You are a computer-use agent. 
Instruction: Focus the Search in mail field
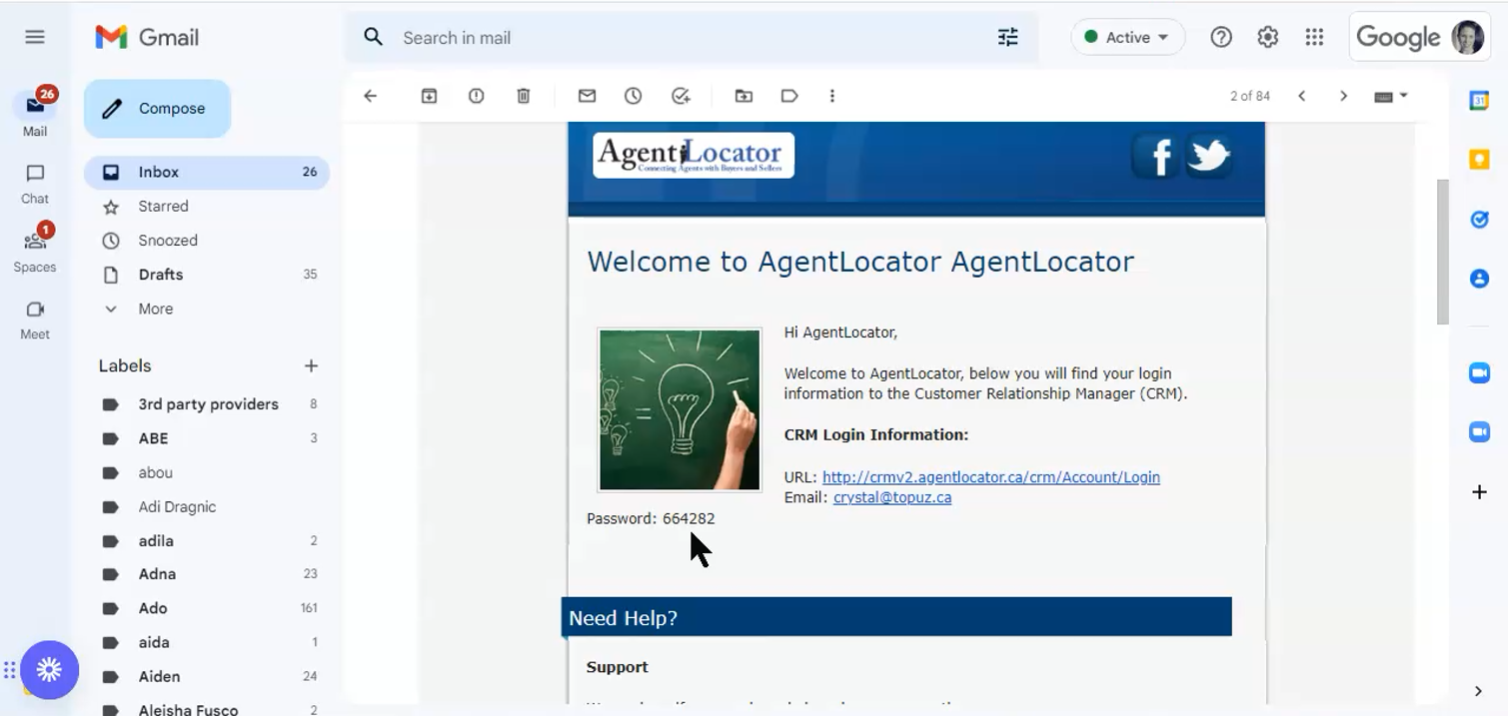tap(690, 38)
